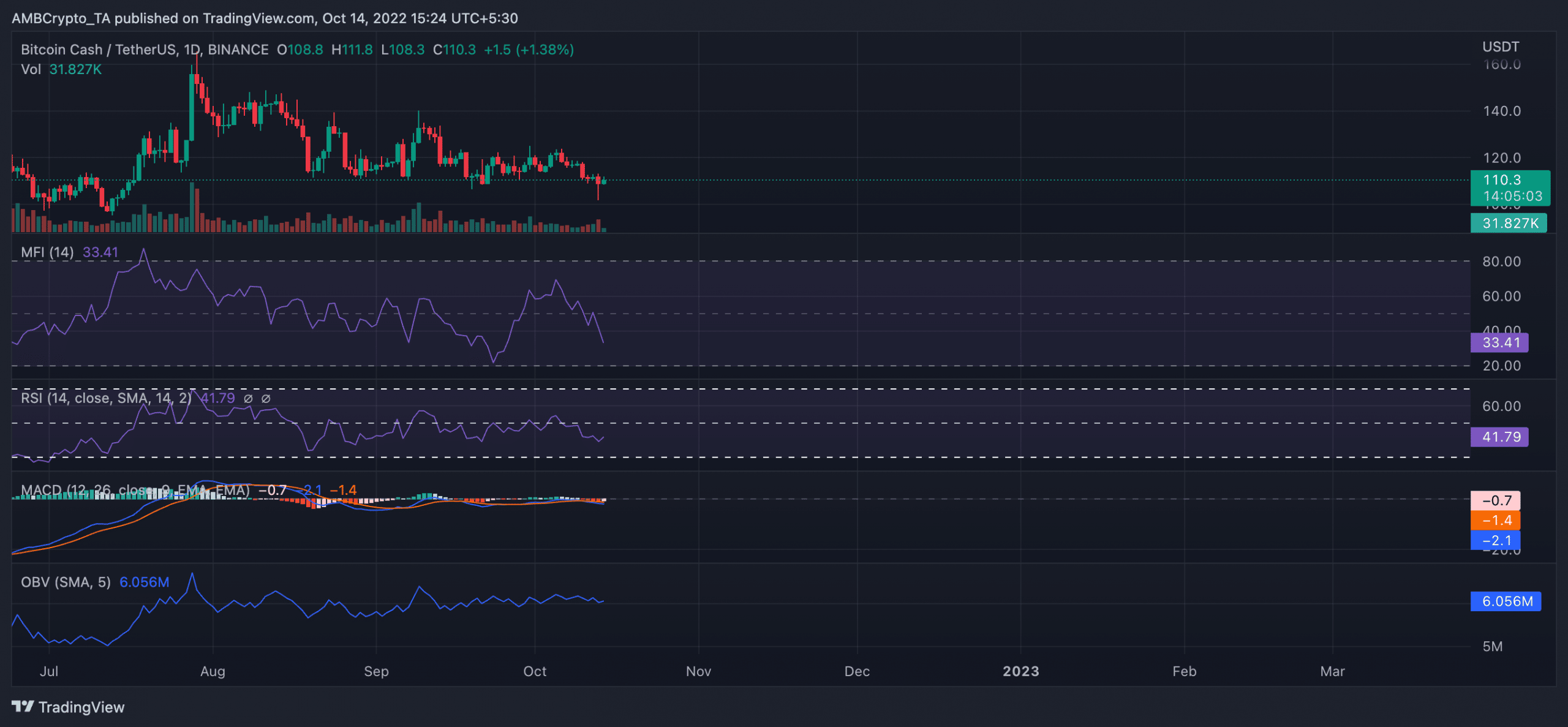Screen dimensions: 1568x727
Task: Select the purple MFI value badge showing 33.41
Action: pos(1499,343)
